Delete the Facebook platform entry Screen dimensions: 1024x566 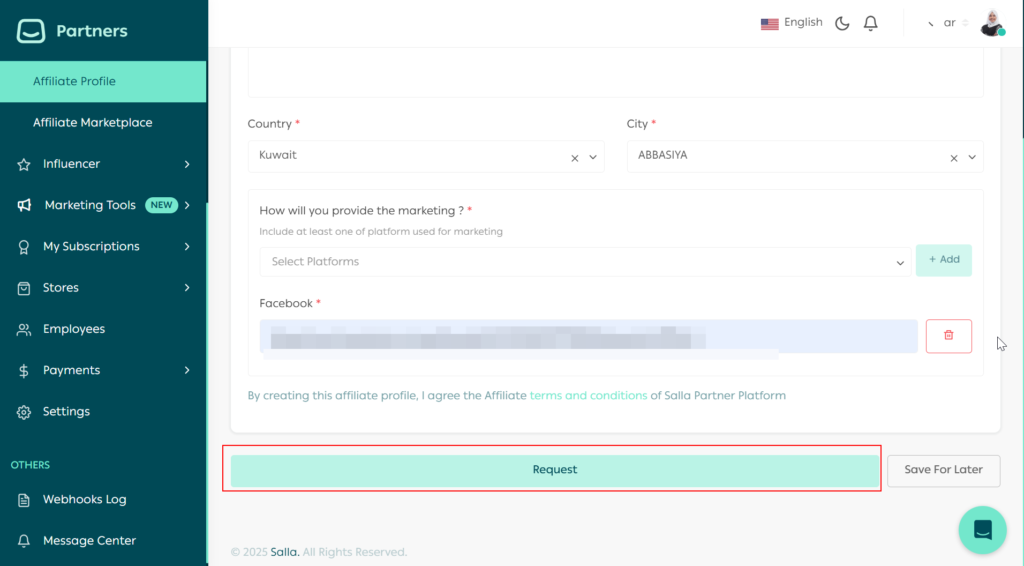pyautogui.click(x=948, y=336)
